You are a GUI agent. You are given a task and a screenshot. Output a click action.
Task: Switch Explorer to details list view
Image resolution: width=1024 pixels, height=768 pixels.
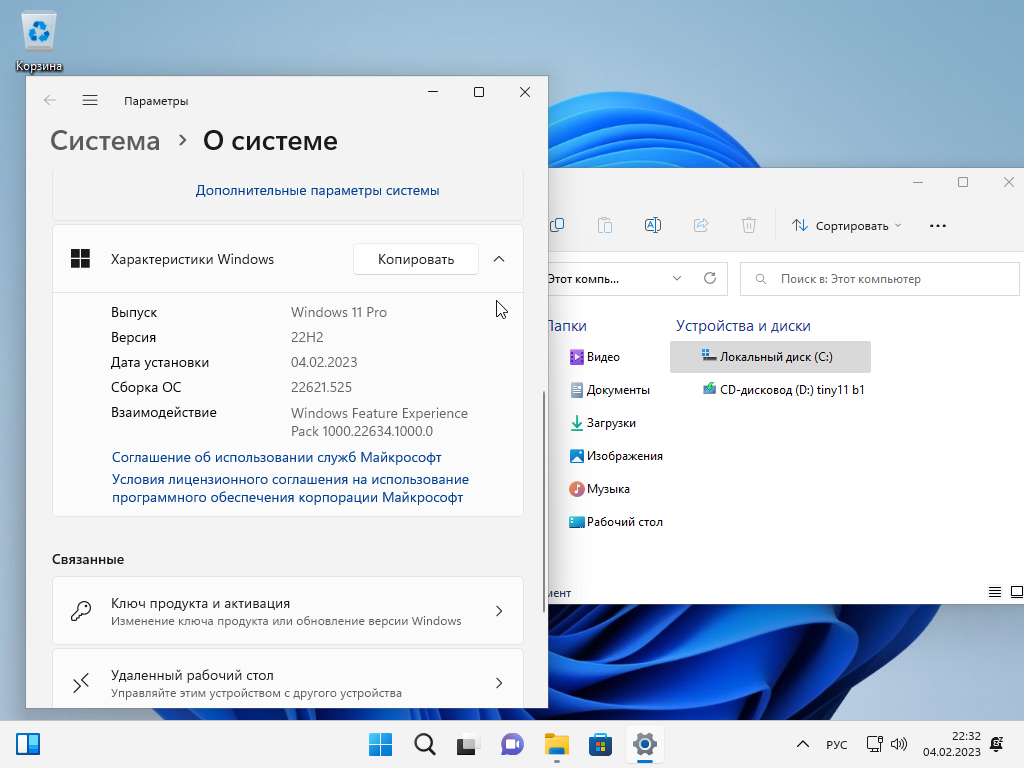coord(995,592)
